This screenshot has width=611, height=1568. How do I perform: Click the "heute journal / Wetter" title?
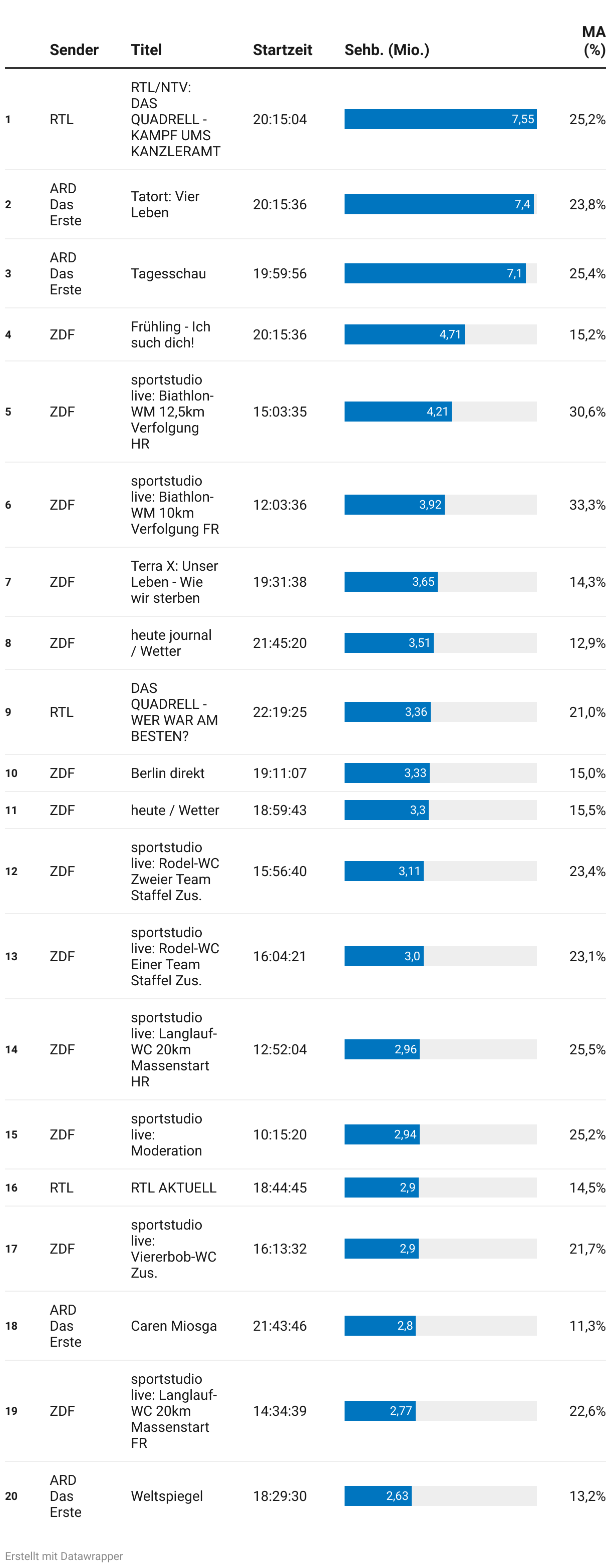click(171, 643)
